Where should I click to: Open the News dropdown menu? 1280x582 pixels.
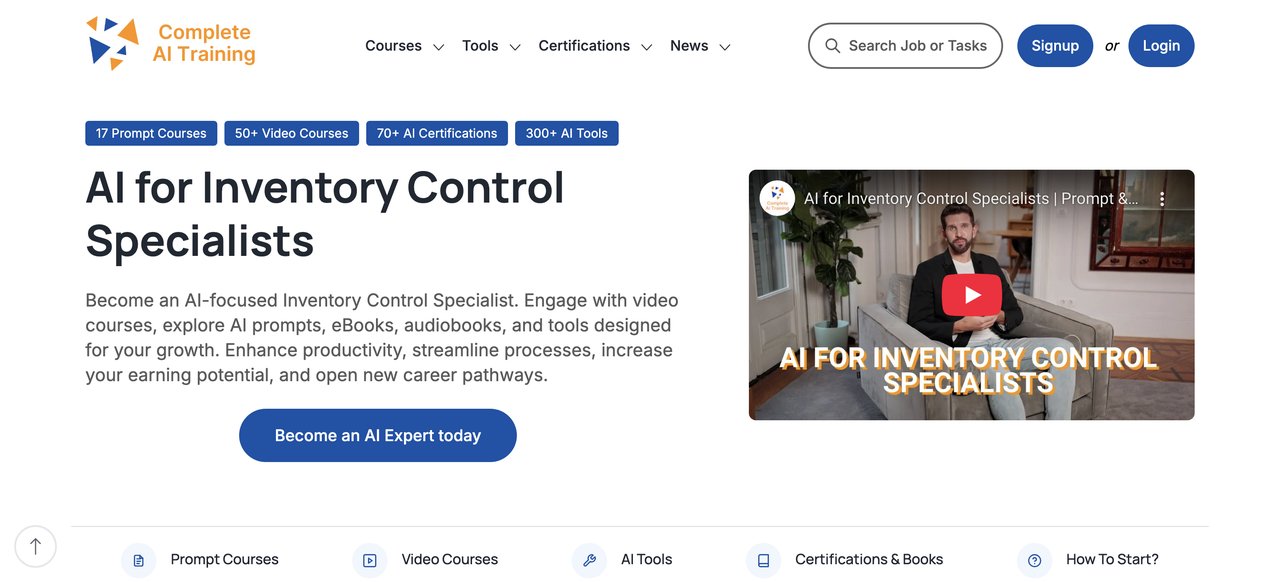tap(700, 46)
